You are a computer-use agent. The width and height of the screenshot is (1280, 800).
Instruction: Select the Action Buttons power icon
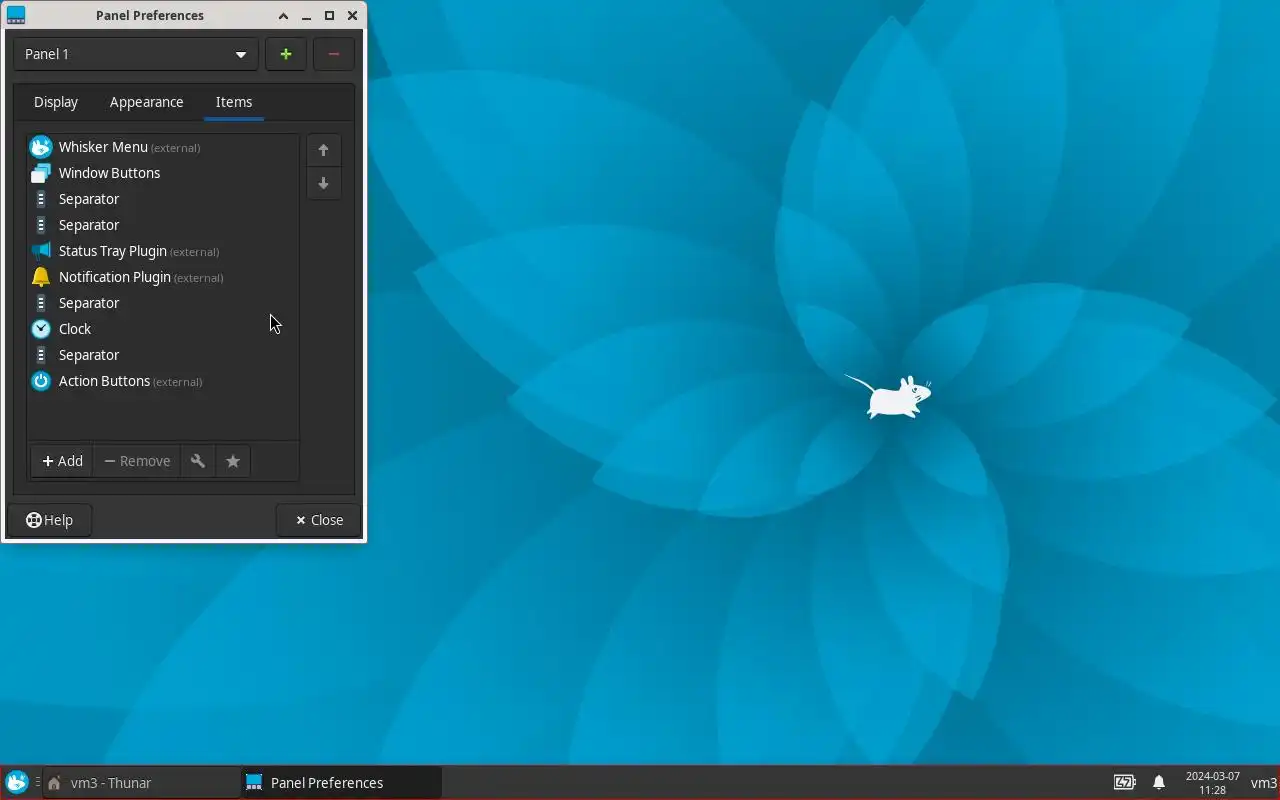[40, 381]
